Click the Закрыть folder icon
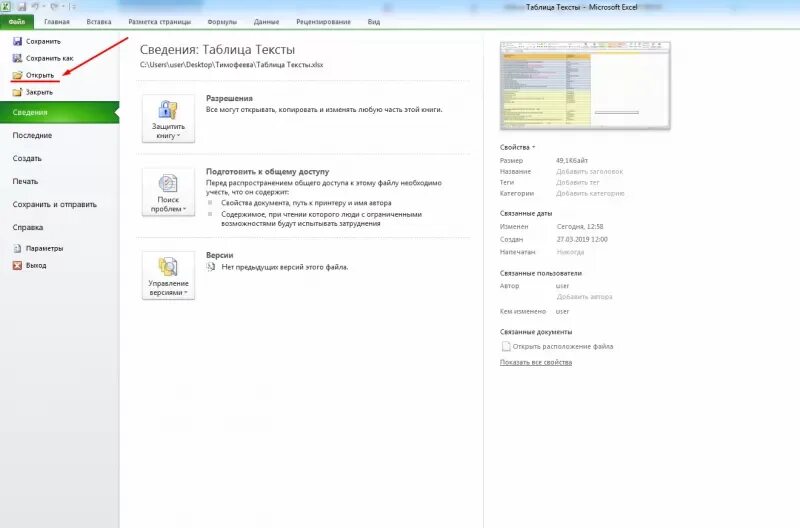The width and height of the screenshot is (800, 528). (17, 92)
